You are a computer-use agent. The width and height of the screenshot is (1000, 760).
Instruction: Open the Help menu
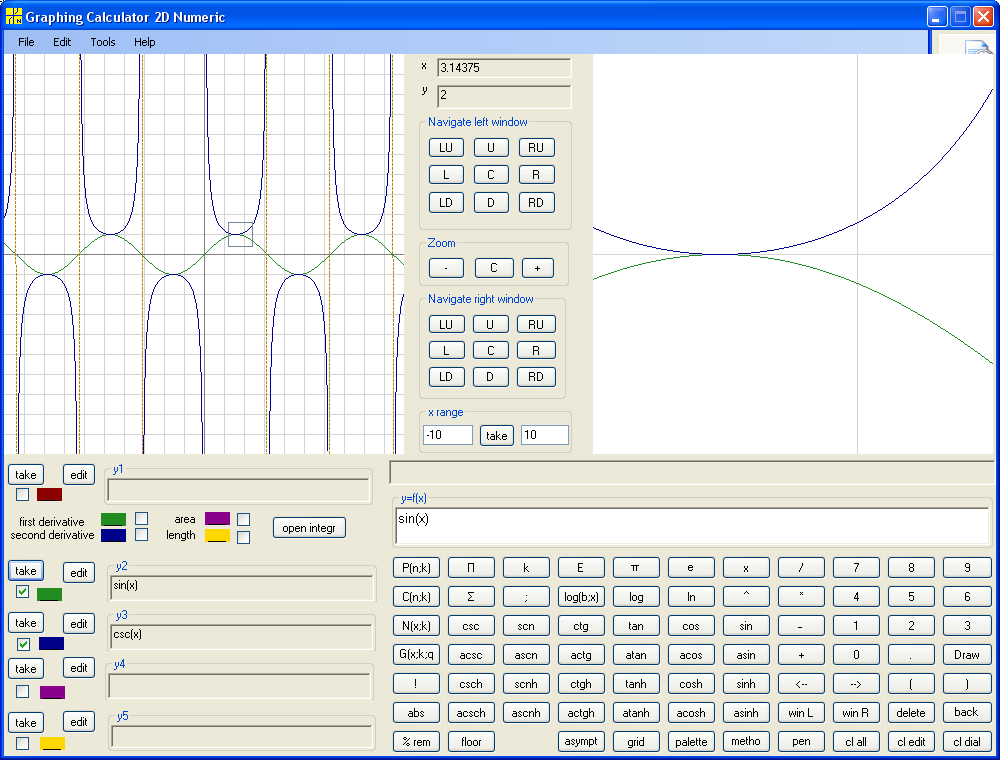click(145, 42)
